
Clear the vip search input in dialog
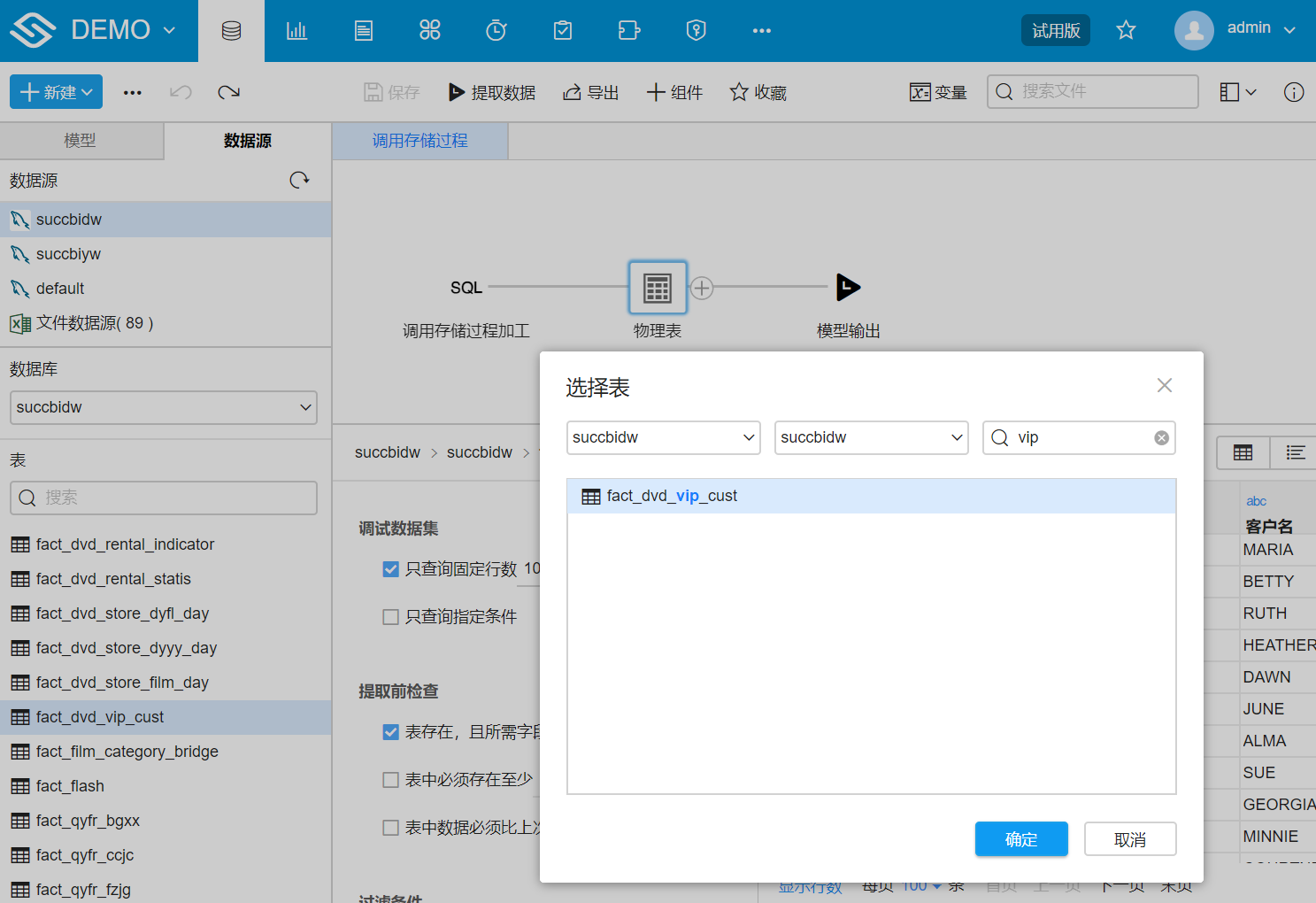(x=1160, y=437)
